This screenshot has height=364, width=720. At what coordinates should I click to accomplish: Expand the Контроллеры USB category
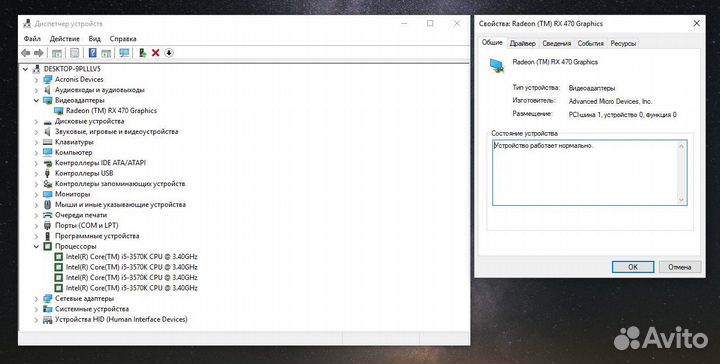[36, 174]
